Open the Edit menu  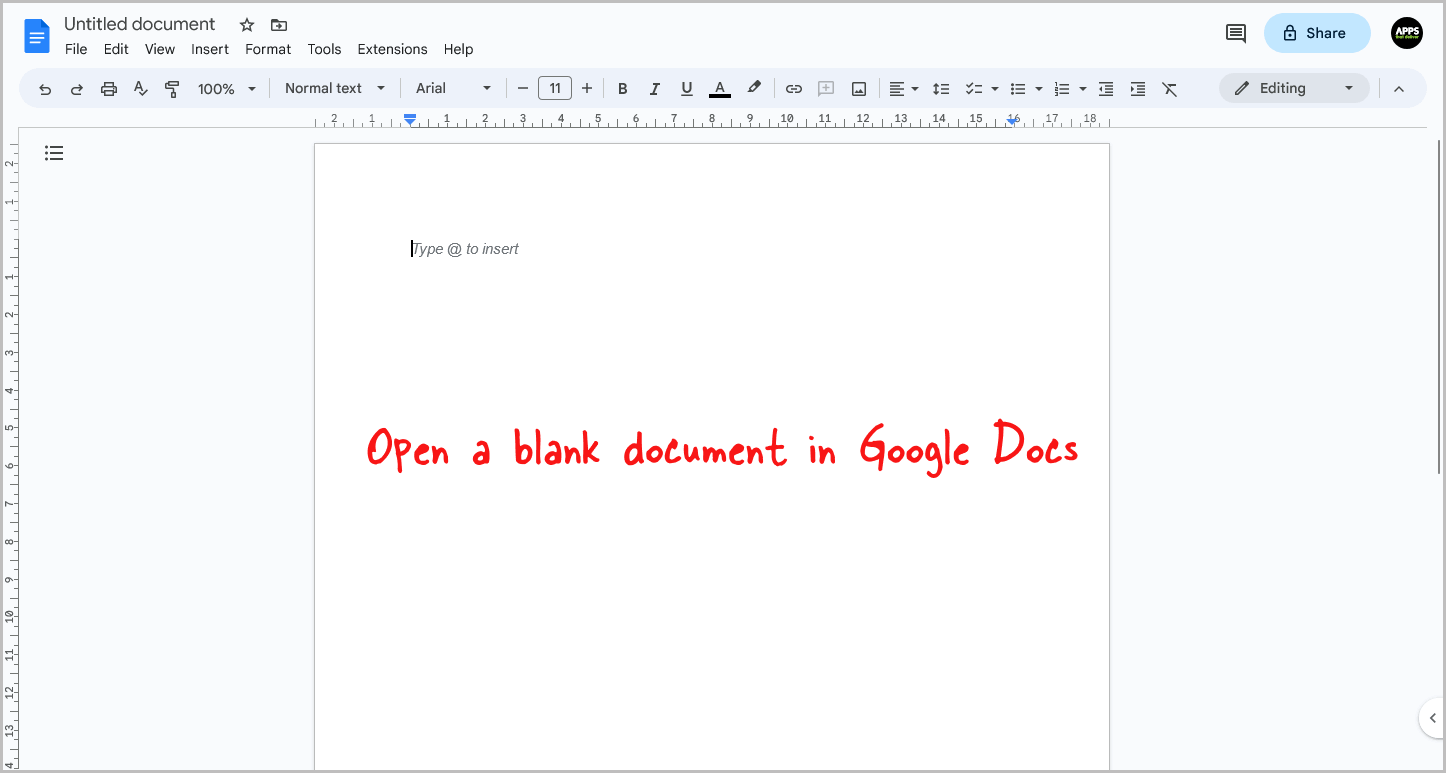116,49
